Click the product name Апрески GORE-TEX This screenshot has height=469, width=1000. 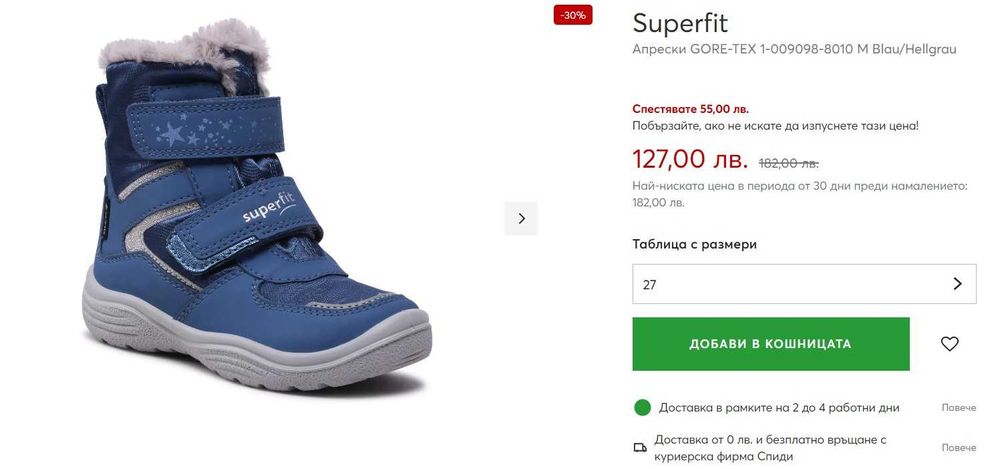point(794,49)
